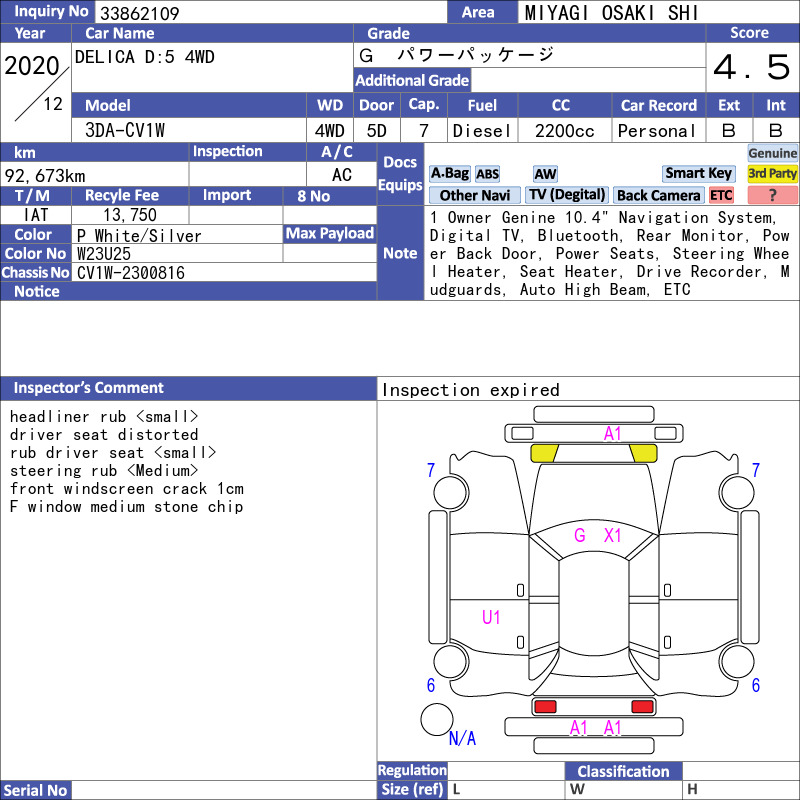Click the Additional Grade label
800x800 pixels.
pos(412,80)
